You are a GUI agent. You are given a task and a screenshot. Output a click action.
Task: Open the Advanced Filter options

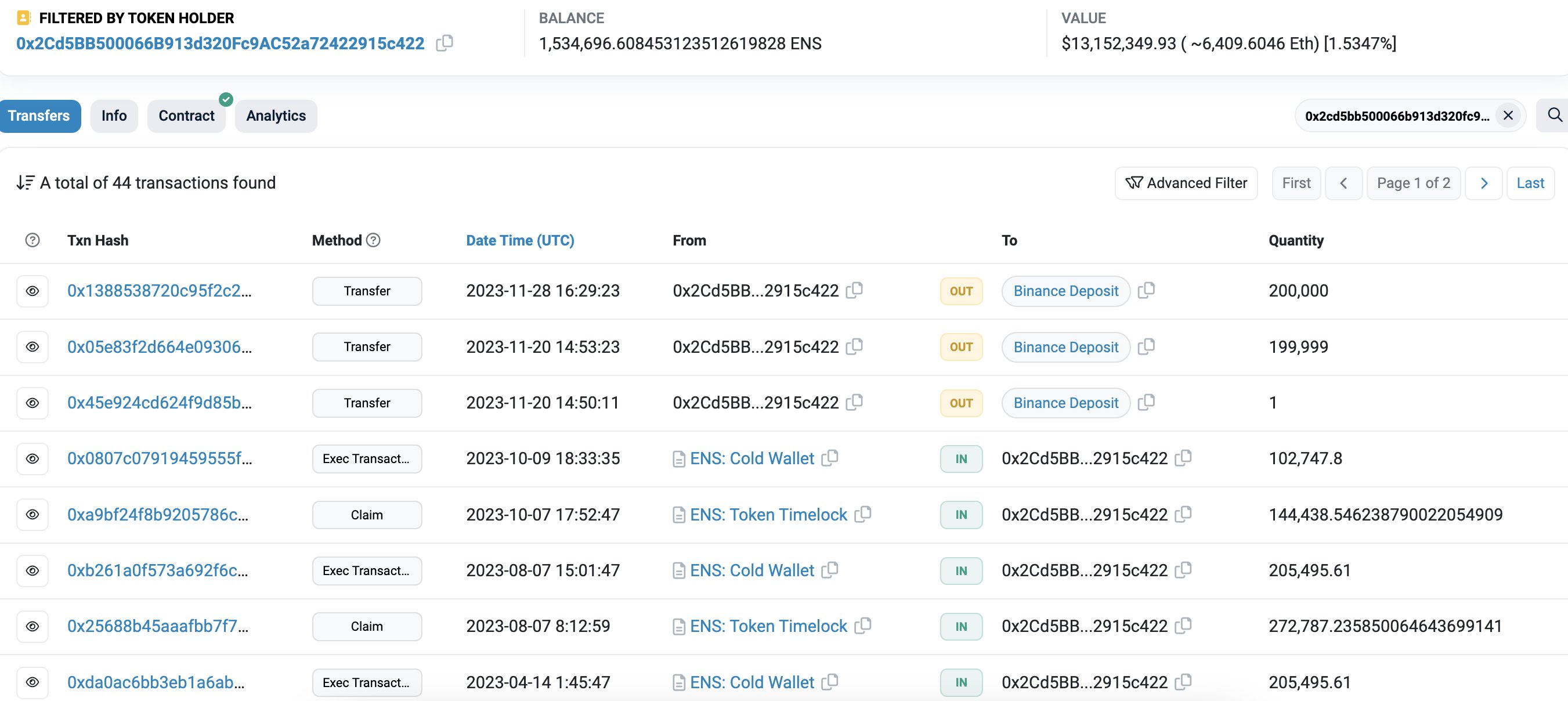[1186, 183]
